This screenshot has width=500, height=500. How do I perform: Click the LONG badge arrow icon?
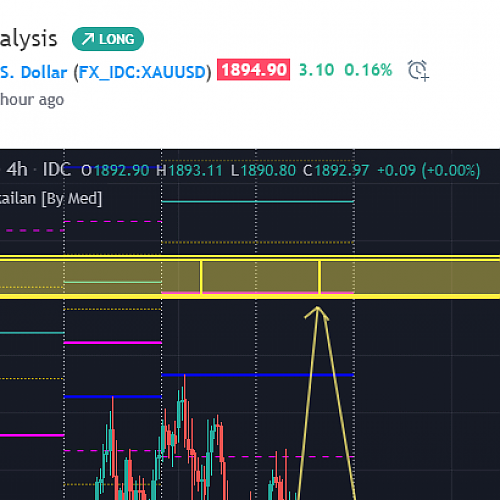(x=88, y=39)
